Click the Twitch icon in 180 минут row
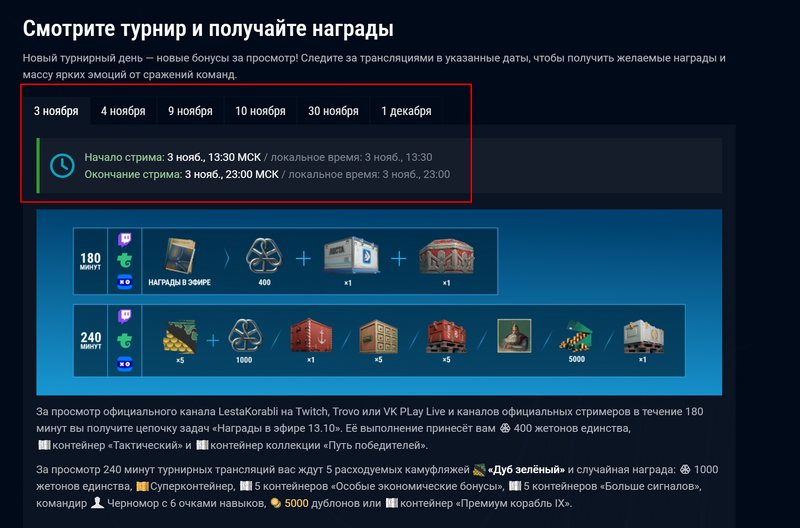 point(125,241)
